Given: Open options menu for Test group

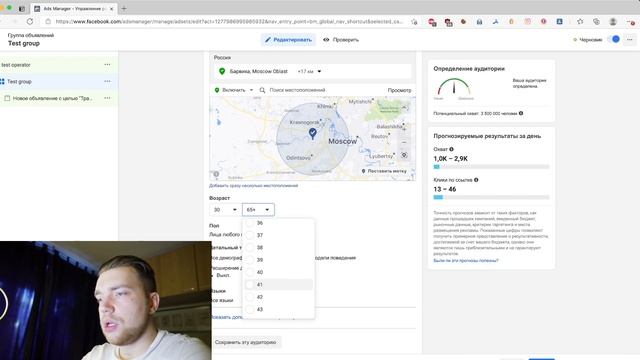Looking at the screenshot, I should click(107, 81).
